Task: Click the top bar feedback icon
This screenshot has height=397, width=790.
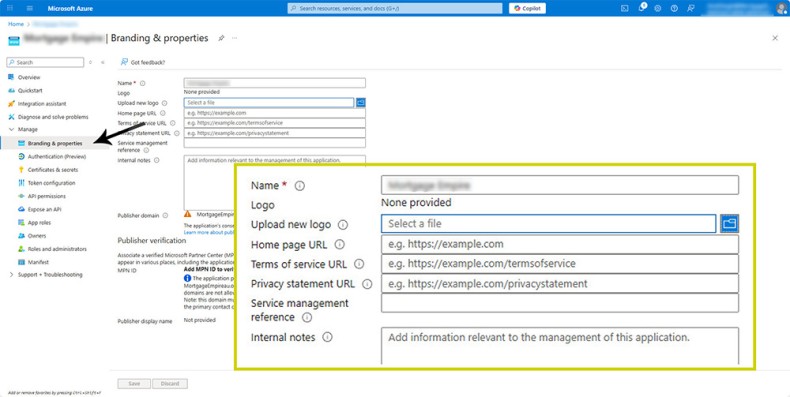Action: coord(690,9)
